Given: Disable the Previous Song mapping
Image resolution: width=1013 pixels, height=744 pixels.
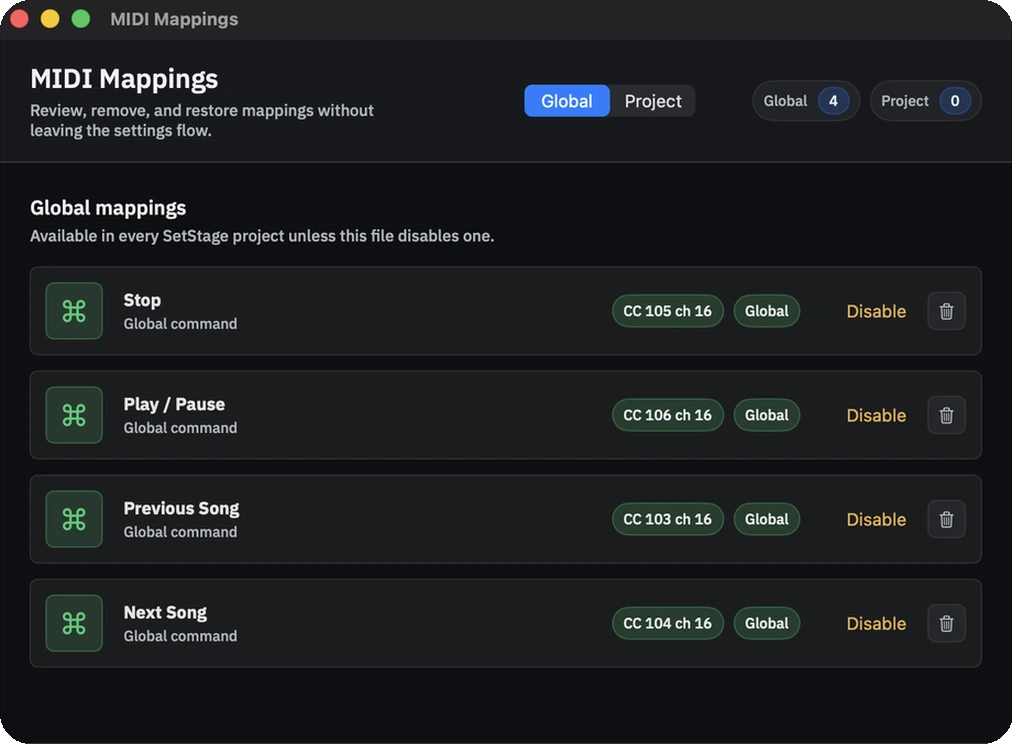Looking at the screenshot, I should click(x=876, y=519).
